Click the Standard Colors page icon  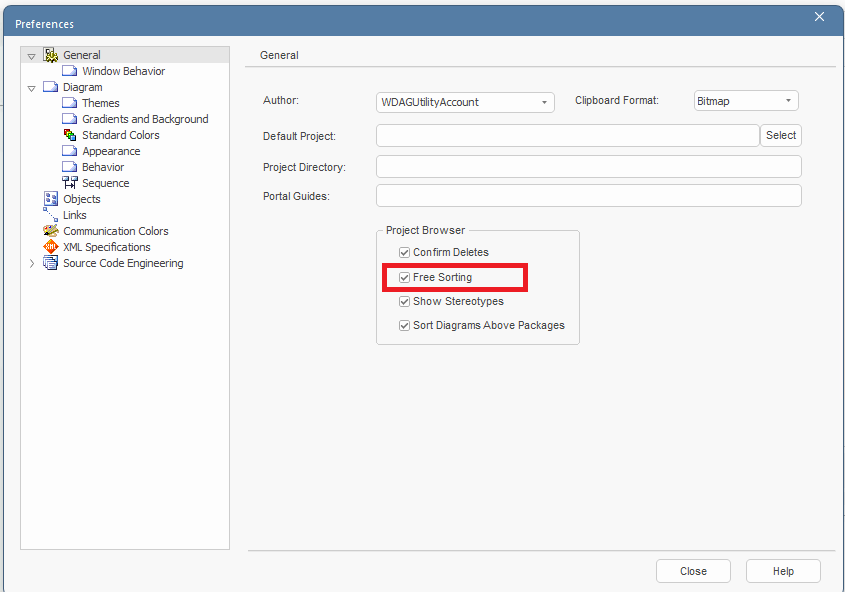69,135
